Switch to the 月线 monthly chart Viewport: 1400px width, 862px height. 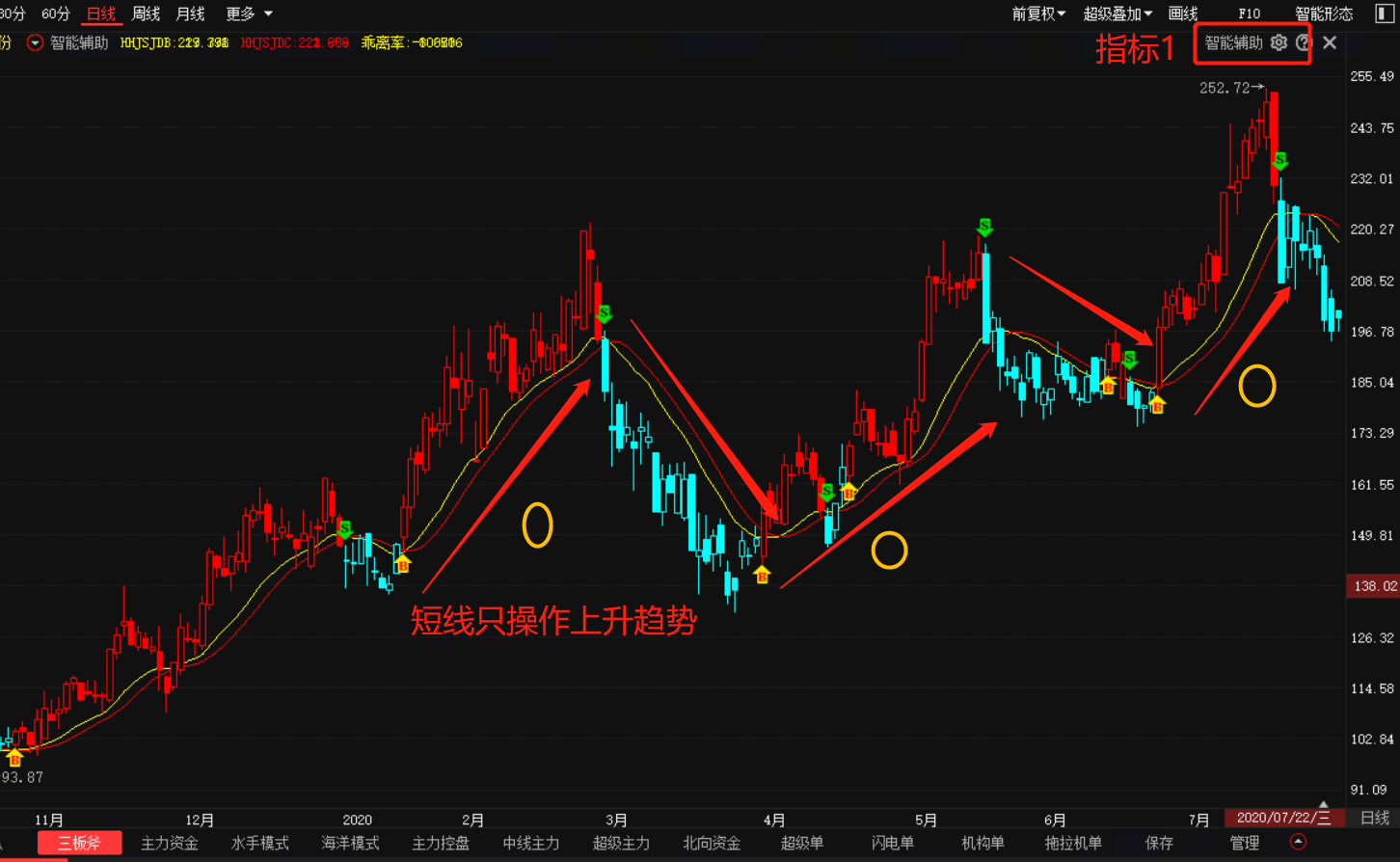(x=190, y=13)
